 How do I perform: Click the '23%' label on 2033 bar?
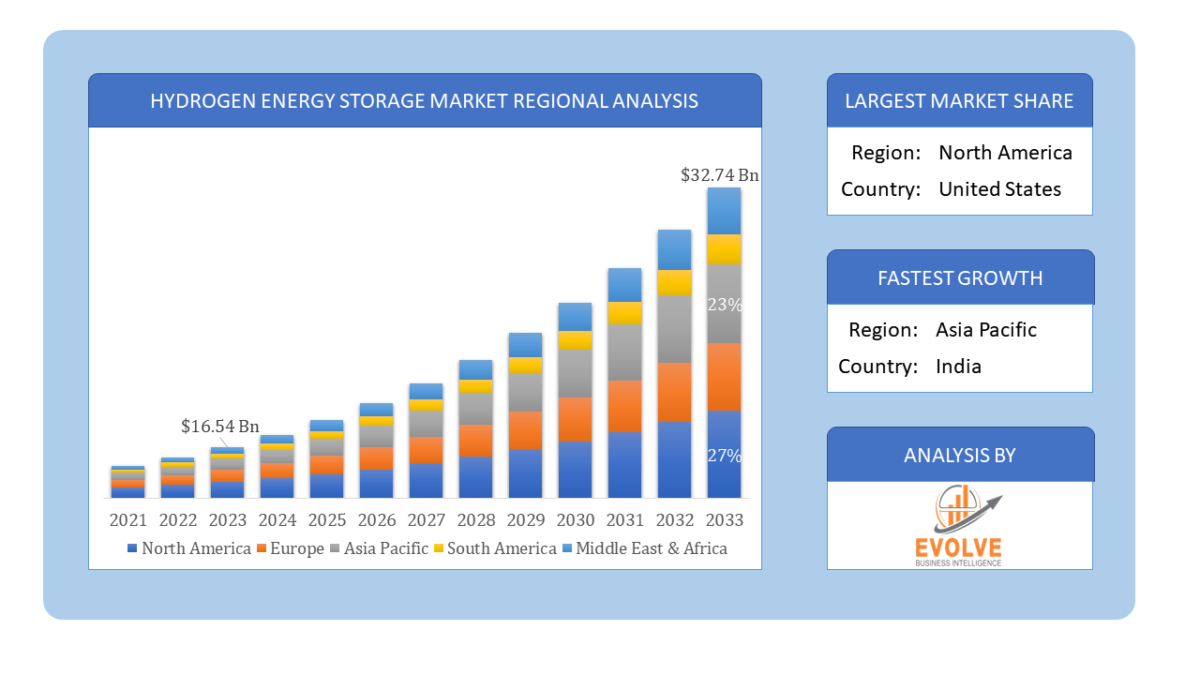pyautogui.click(x=726, y=304)
